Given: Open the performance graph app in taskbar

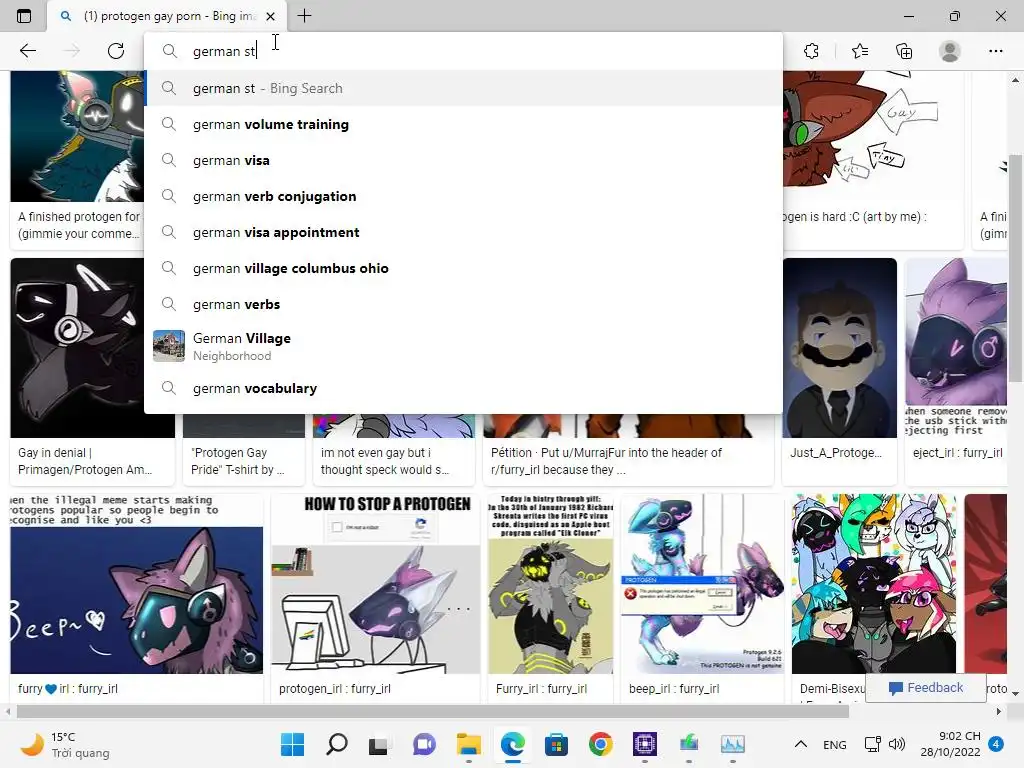Looking at the screenshot, I should click(733, 744).
